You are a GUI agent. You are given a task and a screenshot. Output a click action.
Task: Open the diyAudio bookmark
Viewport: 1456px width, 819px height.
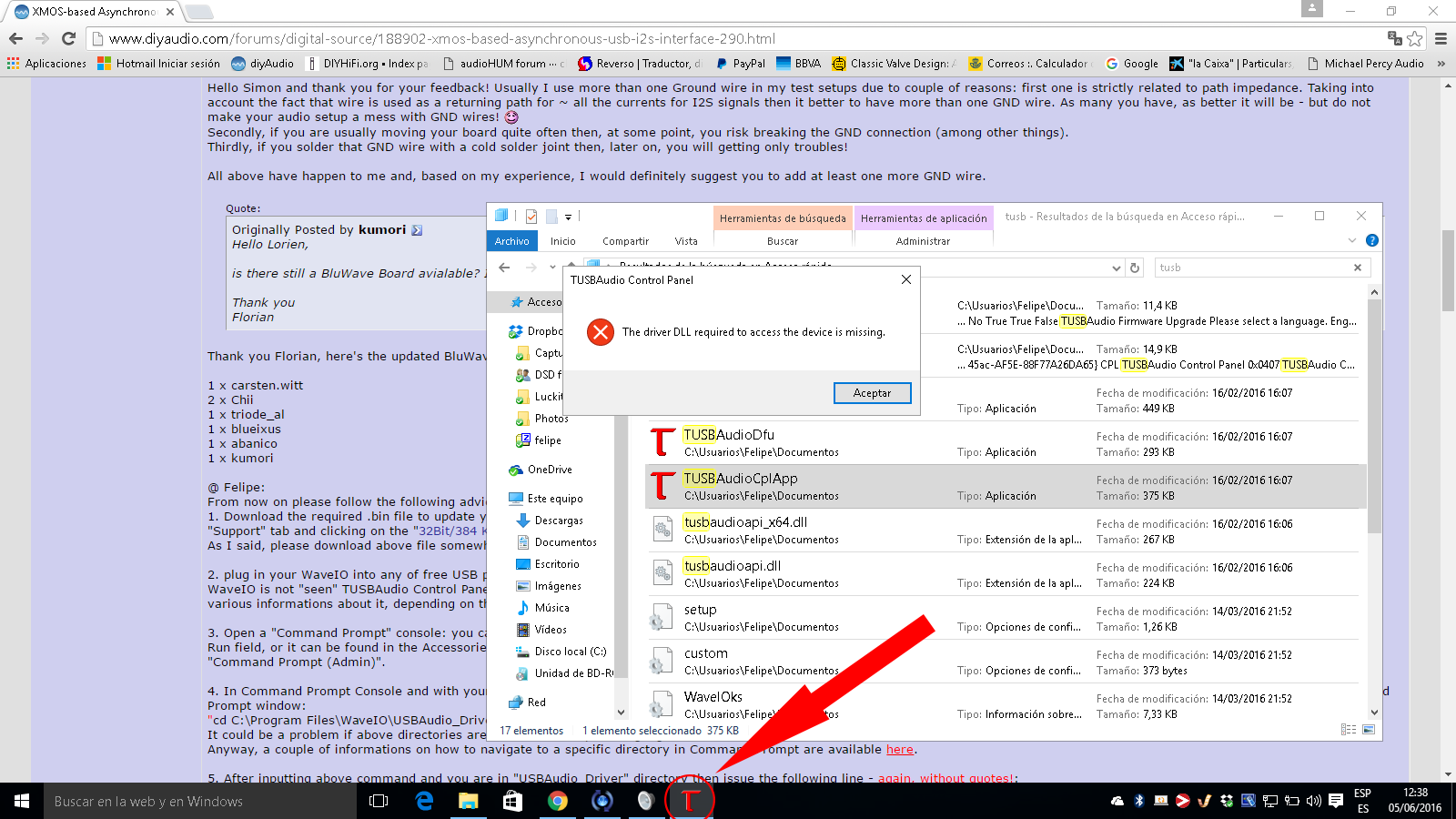tap(263, 64)
